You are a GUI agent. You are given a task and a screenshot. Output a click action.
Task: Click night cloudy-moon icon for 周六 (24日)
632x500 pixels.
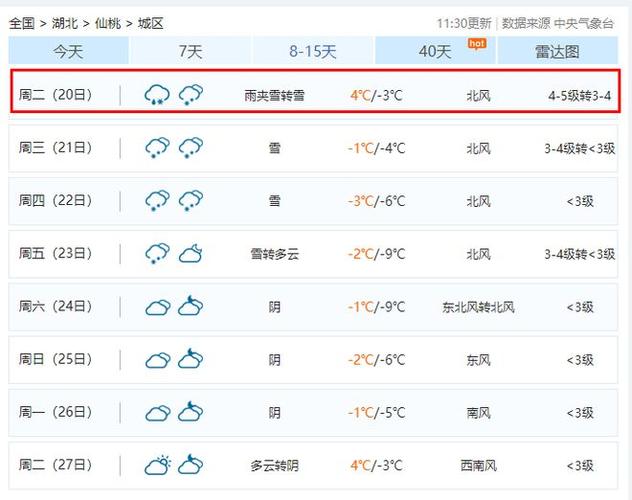[191, 305]
